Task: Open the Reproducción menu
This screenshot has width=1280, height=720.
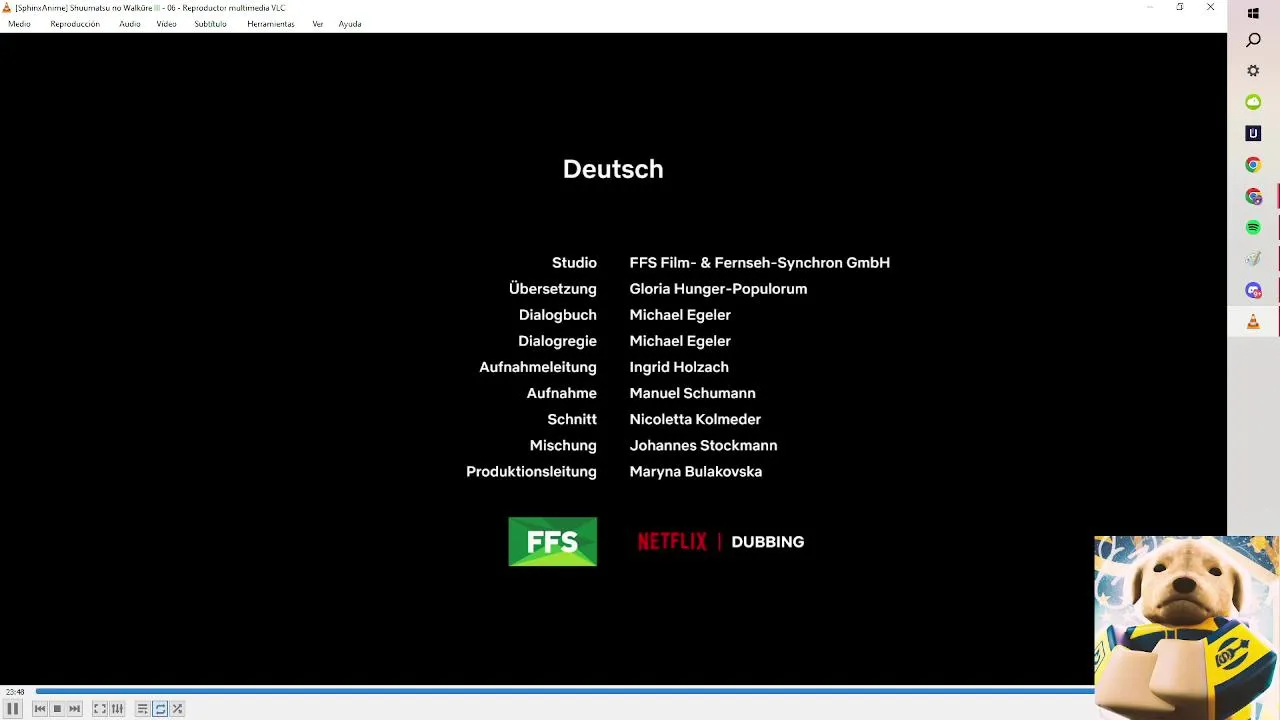Action: [x=75, y=24]
